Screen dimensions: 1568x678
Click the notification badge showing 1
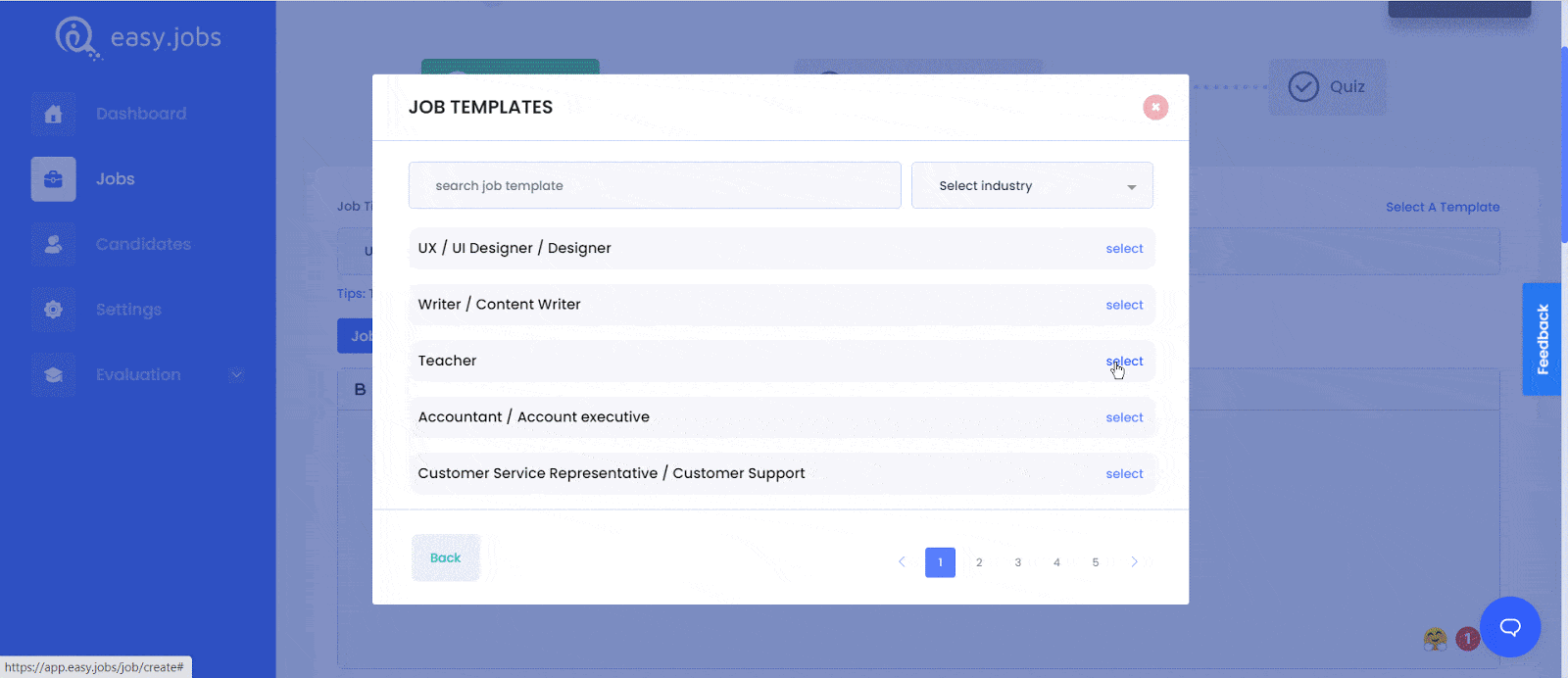tap(1467, 639)
